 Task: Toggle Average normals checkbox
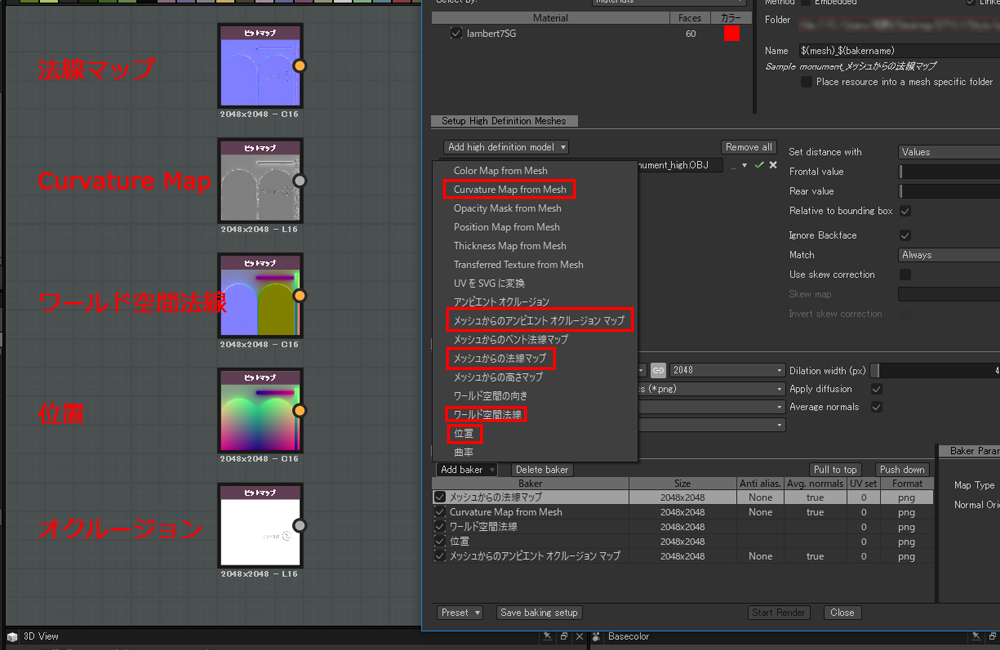tap(877, 407)
